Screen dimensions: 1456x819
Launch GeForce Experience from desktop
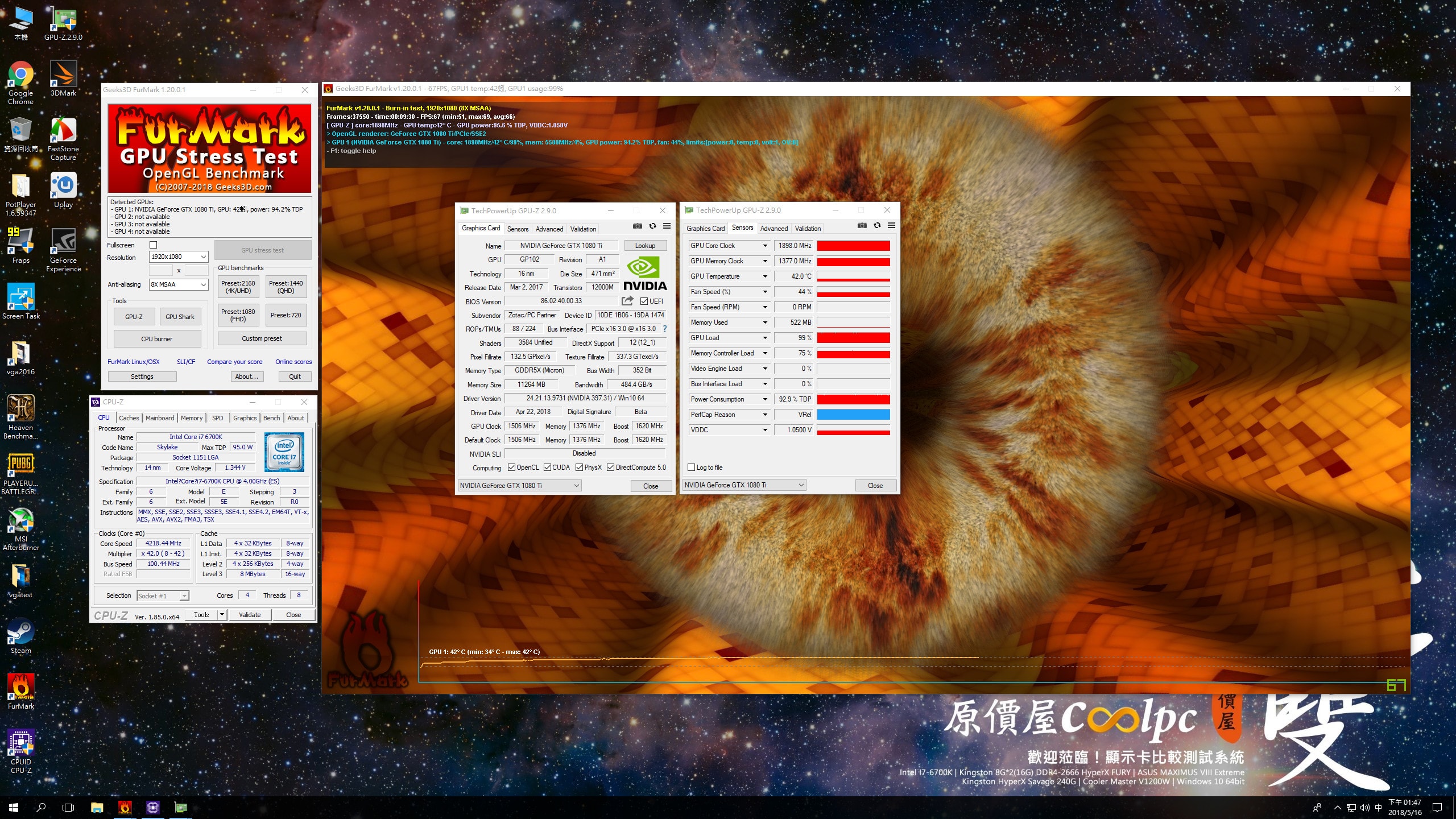click(63, 251)
